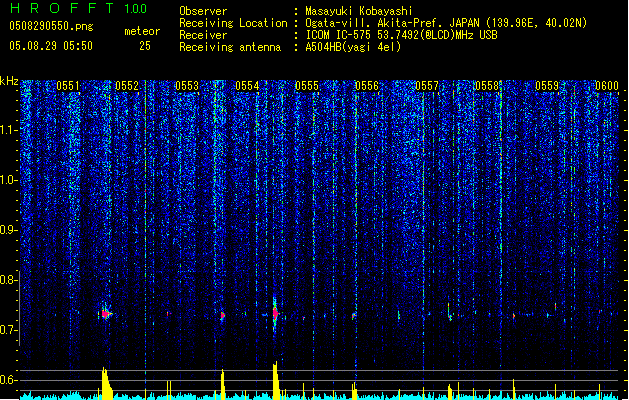Select the file name 0508290550.png
This screenshot has height=400, width=629.
click(51, 26)
